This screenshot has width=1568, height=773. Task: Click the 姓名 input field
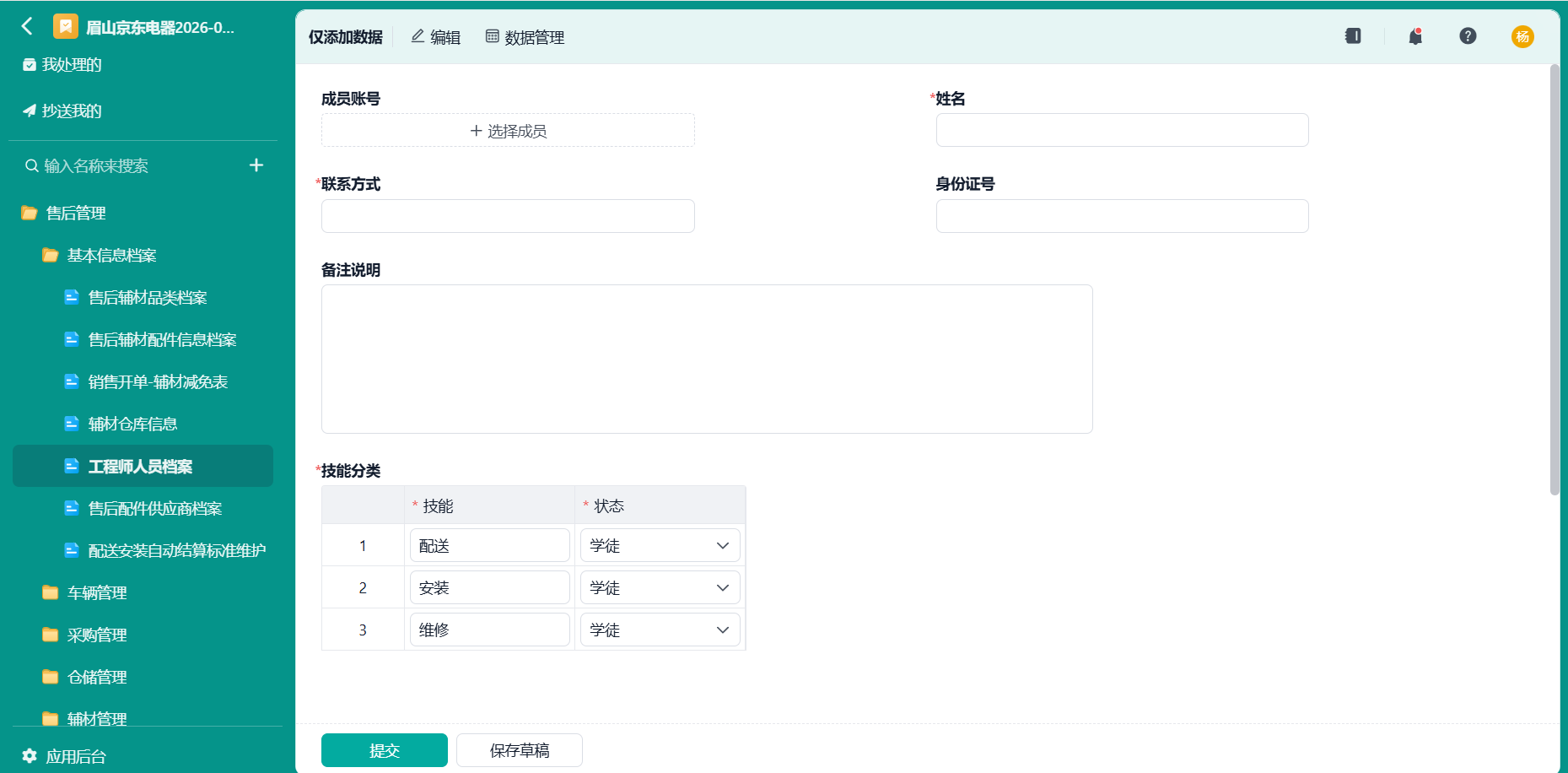[x=1122, y=130]
